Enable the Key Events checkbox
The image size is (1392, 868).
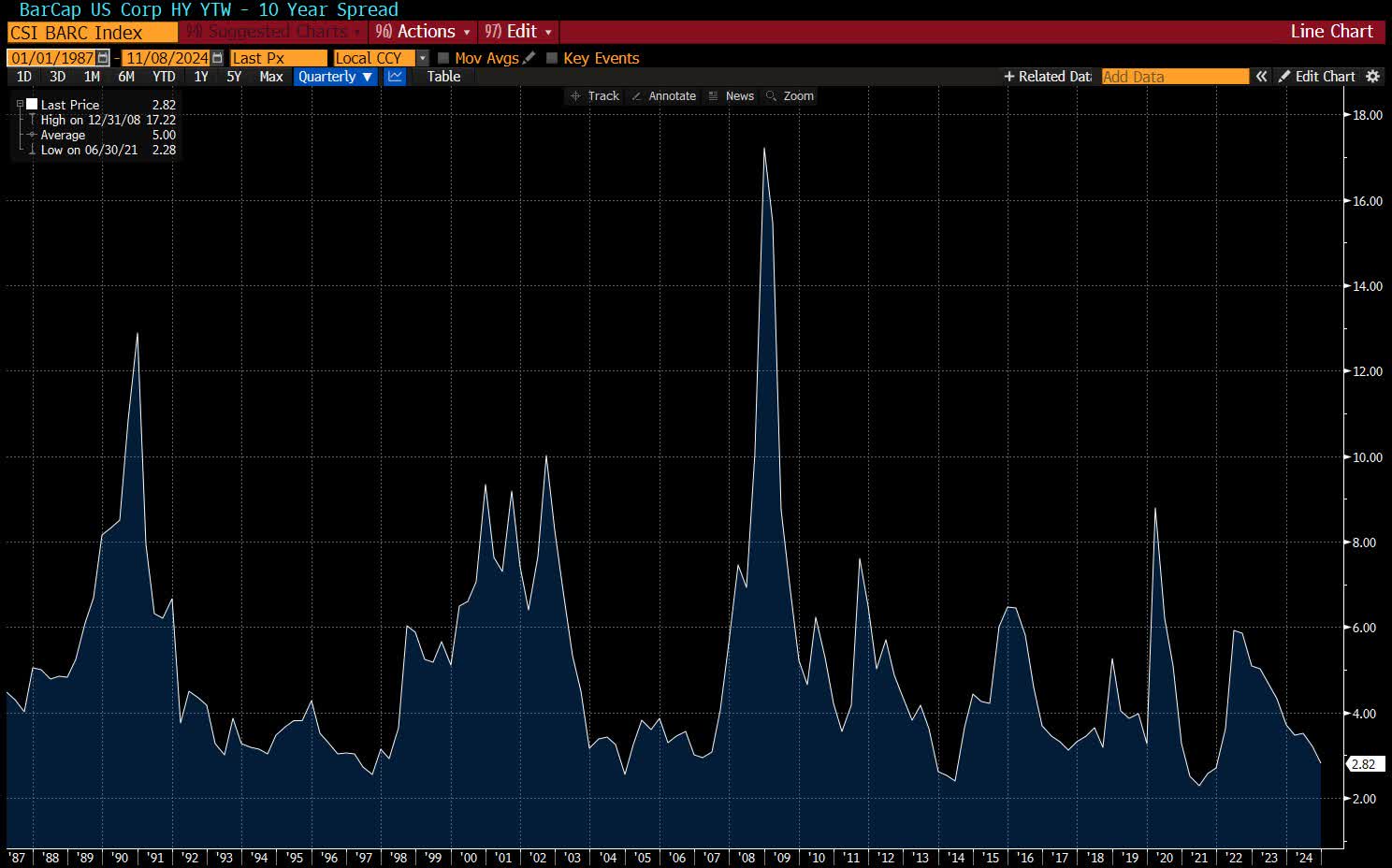coord(552,58)
